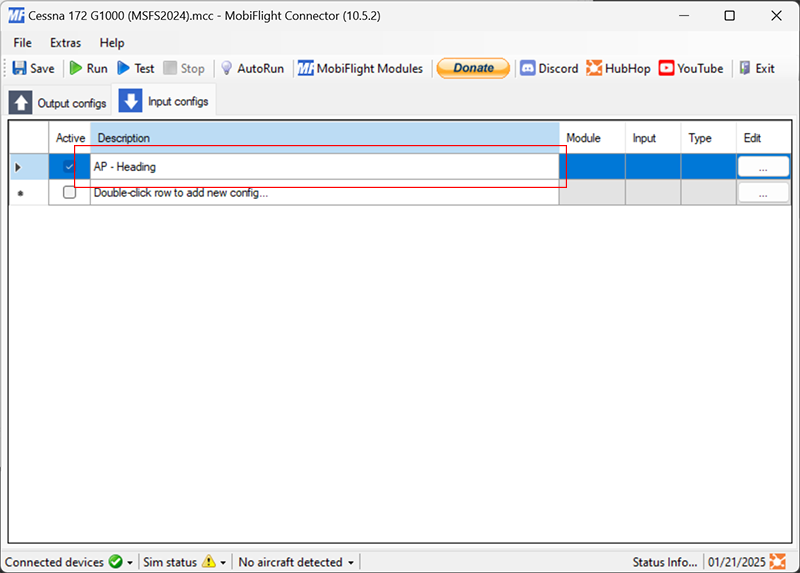Click the Input cell of AP - Heading
The height and width of the screenshot is (573, 800).
653,166
